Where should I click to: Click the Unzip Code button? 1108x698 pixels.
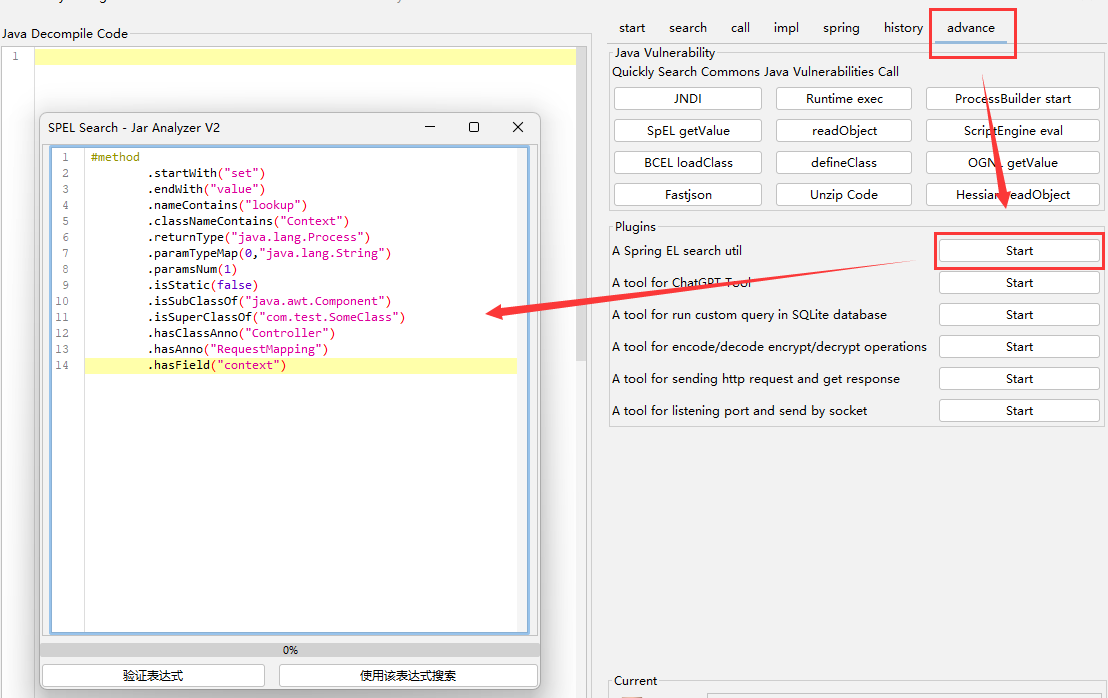(844, 195)
